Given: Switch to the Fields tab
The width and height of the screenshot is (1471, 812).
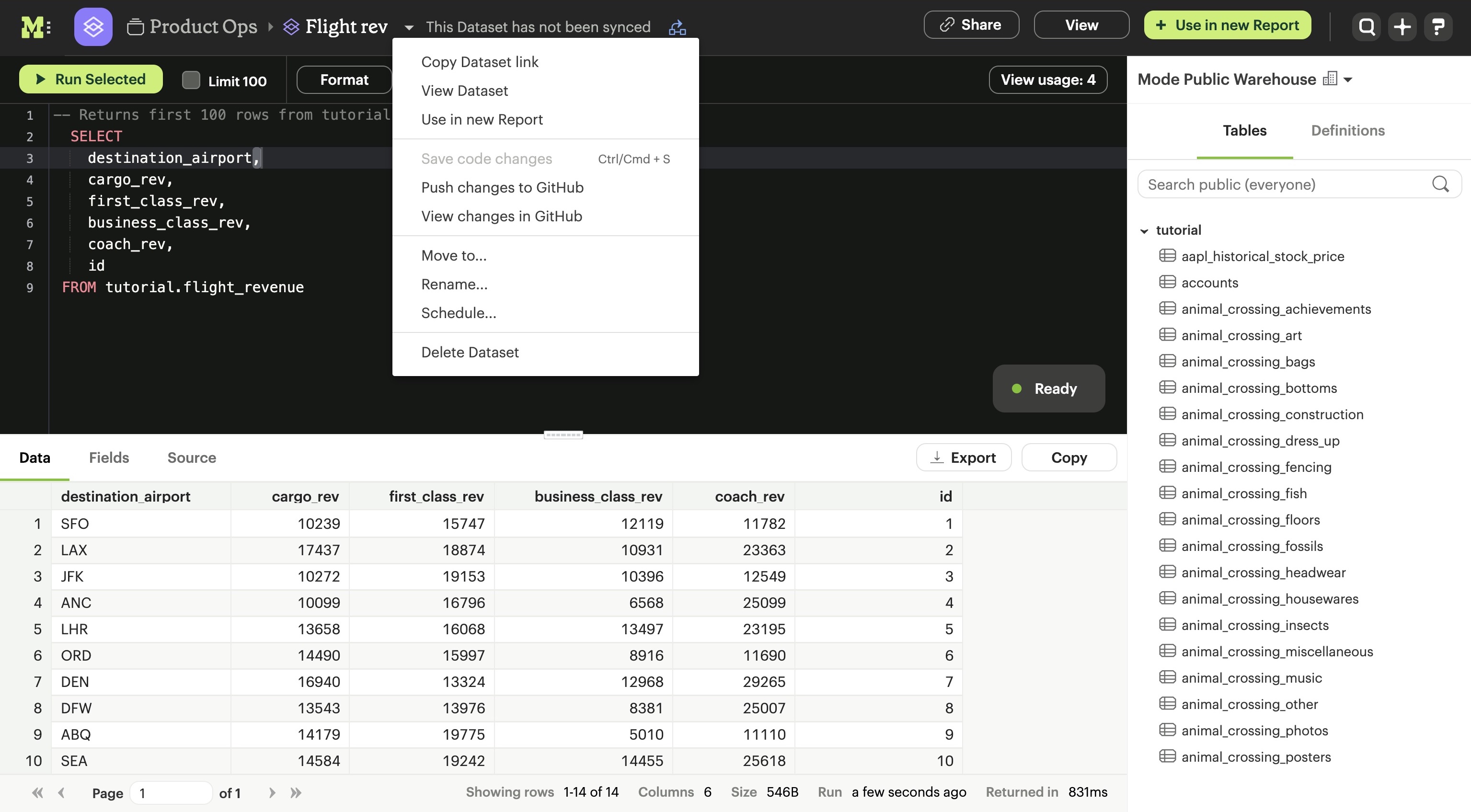Looking at the screenshot, I should [x=108, y=457].
